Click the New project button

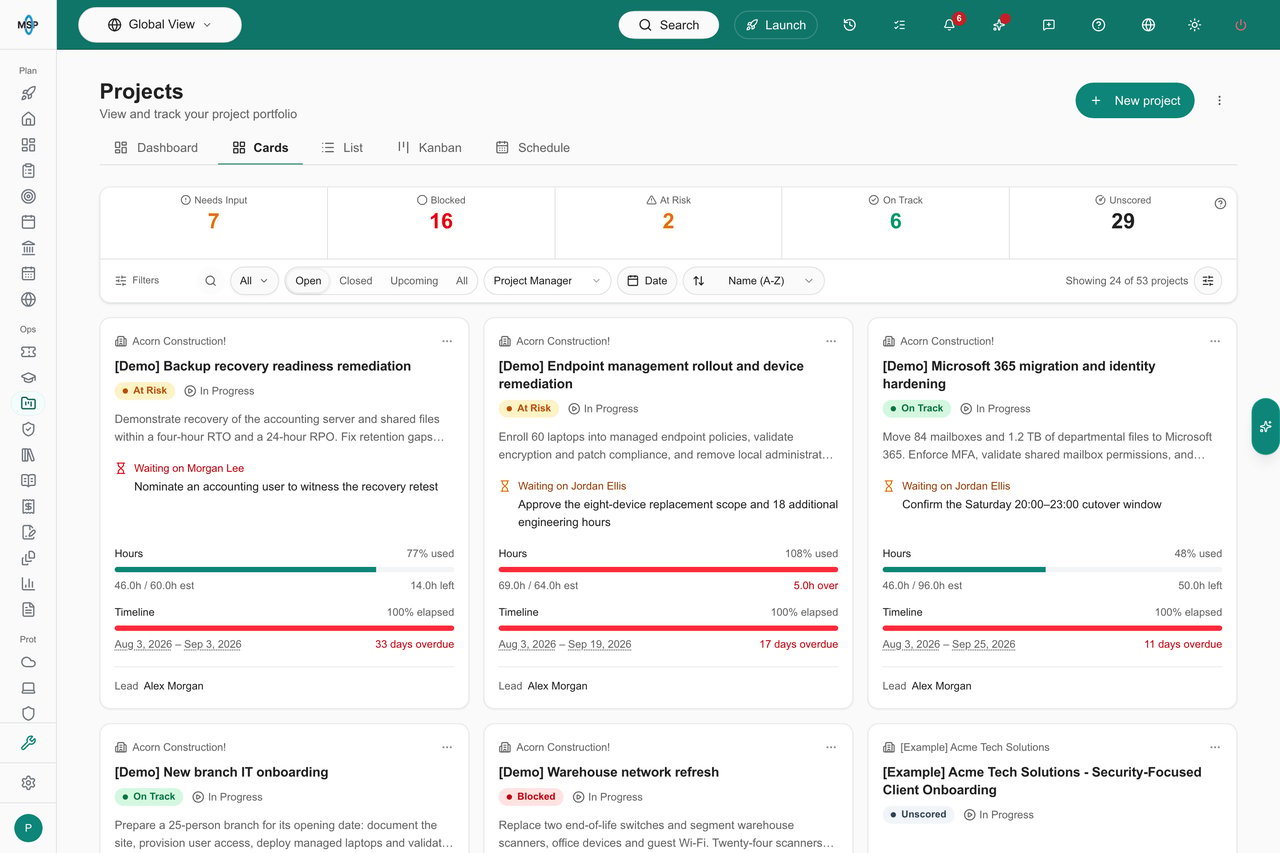click(1135, 100)
